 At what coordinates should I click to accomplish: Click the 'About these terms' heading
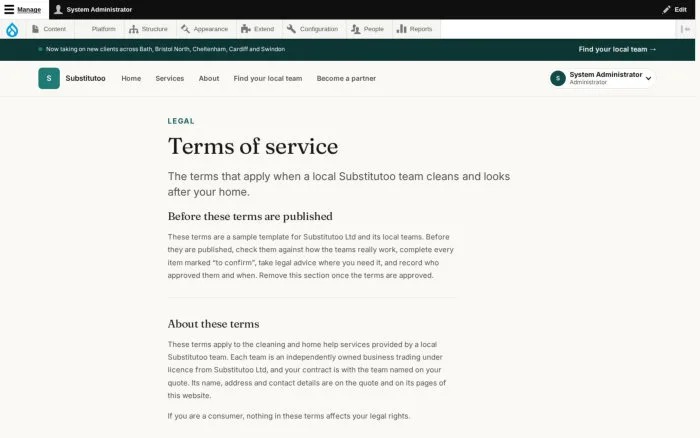(213, 324)
